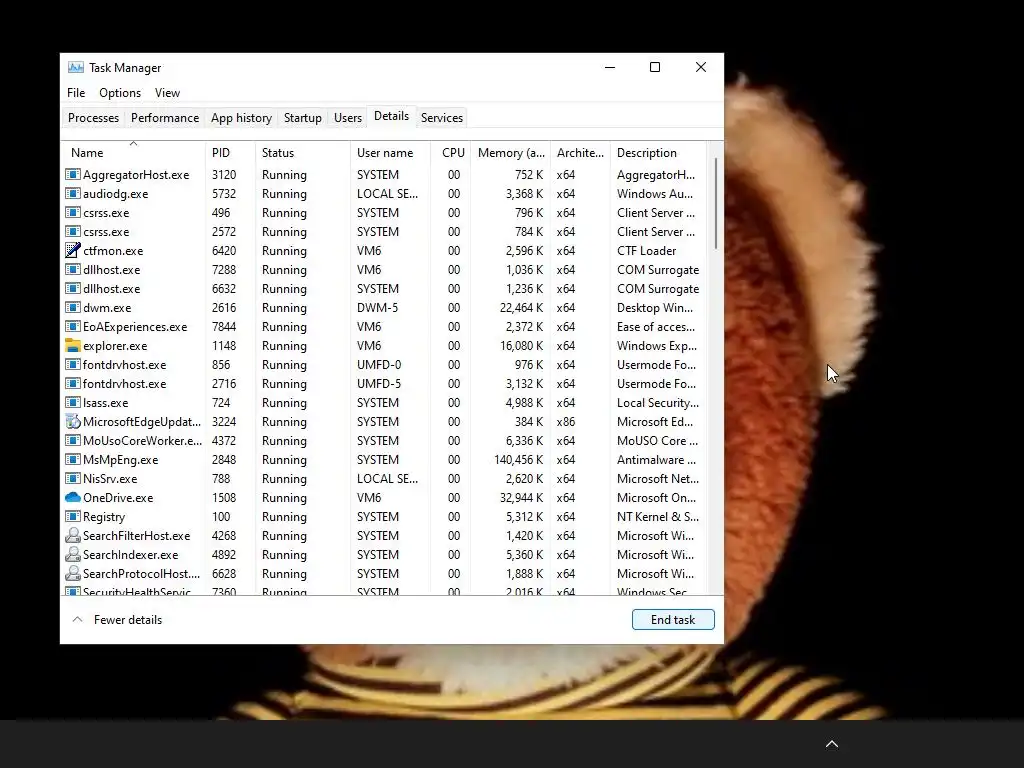Click the vertical scrollbar thumb in process list
The image size is (1024, 768).
point(716,204)
